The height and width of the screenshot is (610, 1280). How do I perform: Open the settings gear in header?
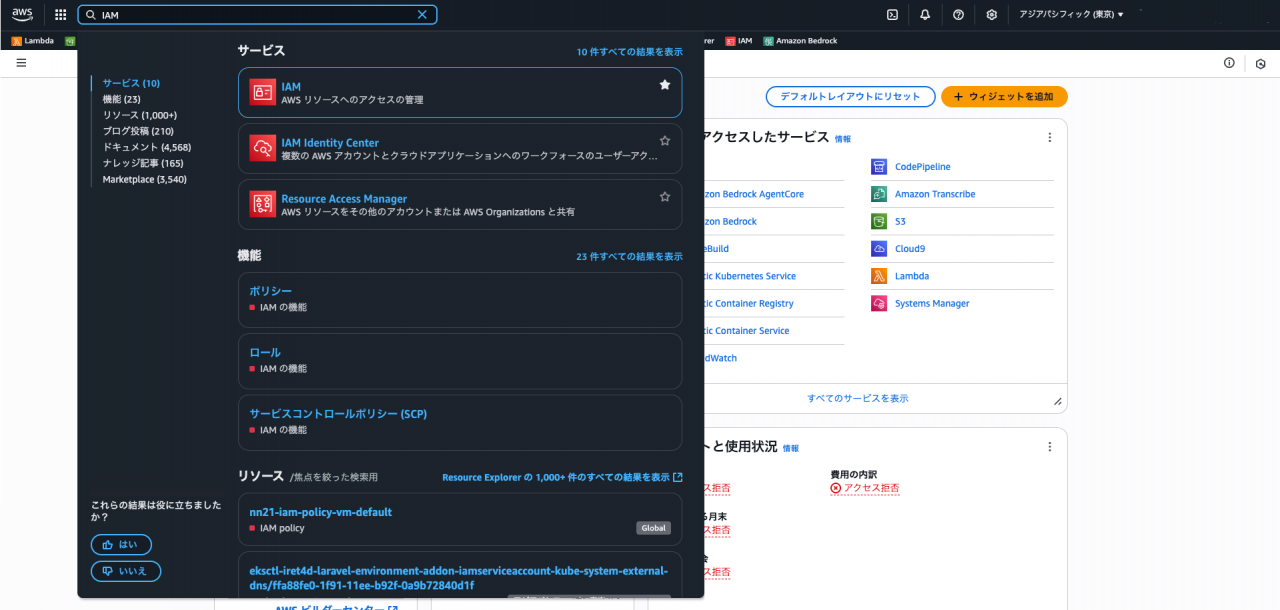click(x=991, y=15)
